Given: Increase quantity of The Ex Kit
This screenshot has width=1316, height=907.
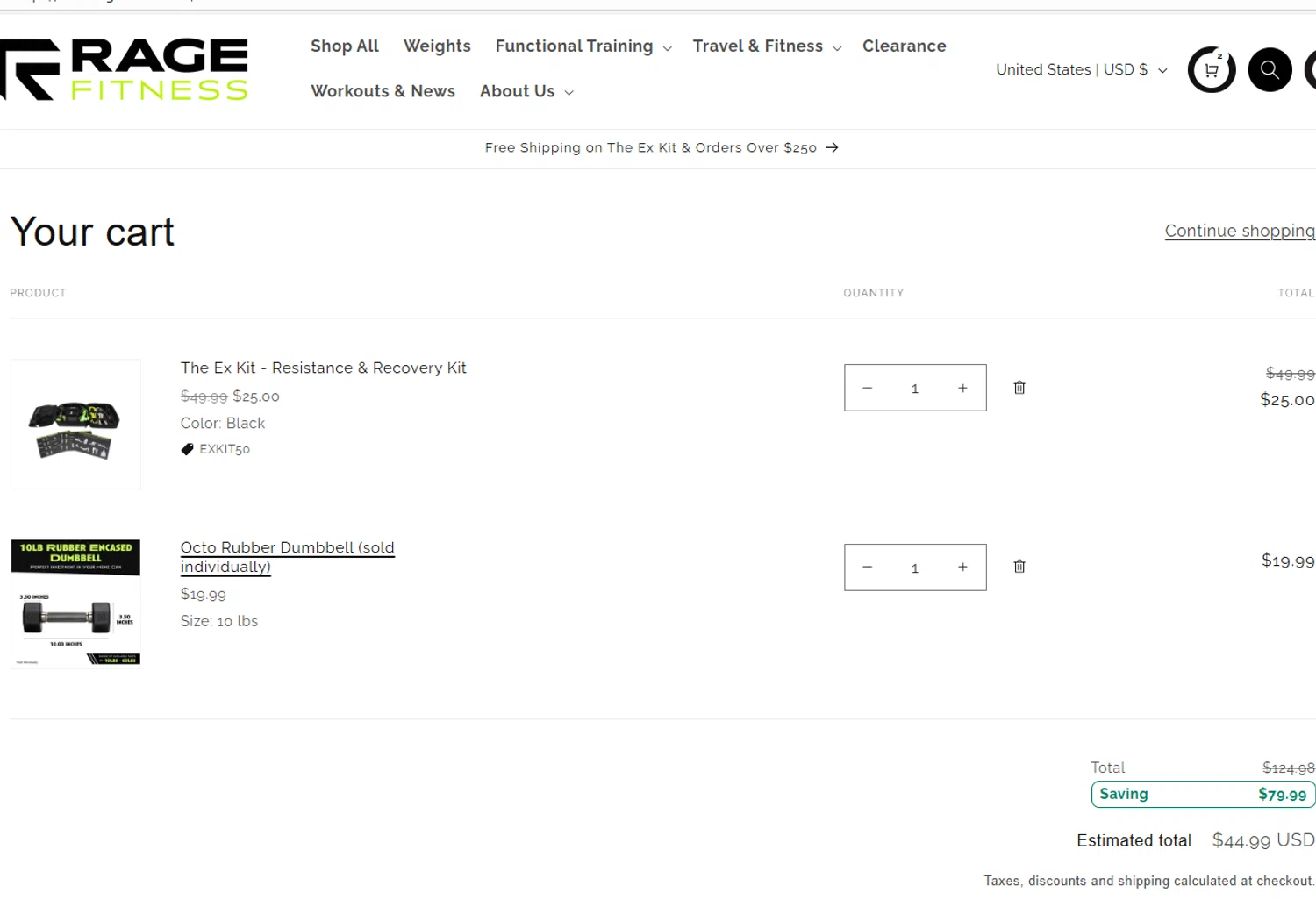Looking at the screenshot, I should [962, 388].
